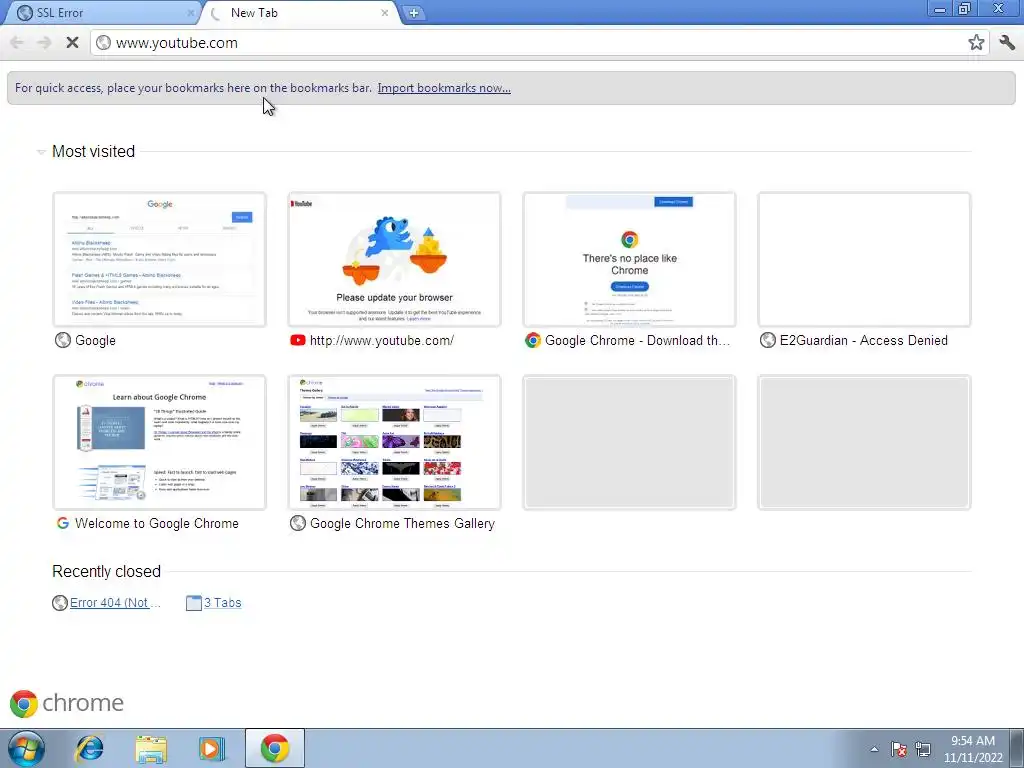
Task: Click the taskbar clock 9:54 AM
Action: (x=973, y=749)
